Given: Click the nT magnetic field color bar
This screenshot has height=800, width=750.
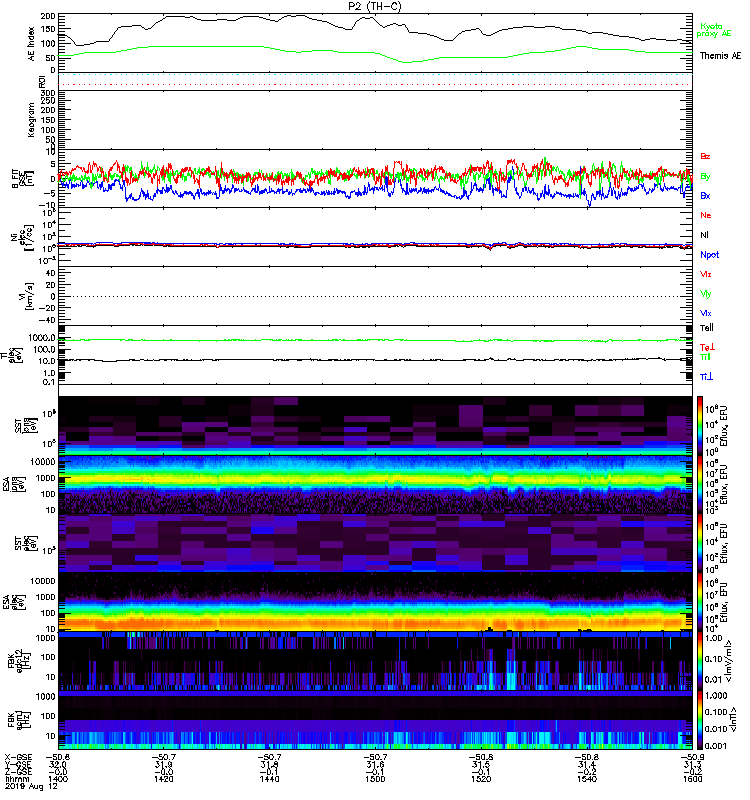Looking at the screenshot, I should click(700, 719).
